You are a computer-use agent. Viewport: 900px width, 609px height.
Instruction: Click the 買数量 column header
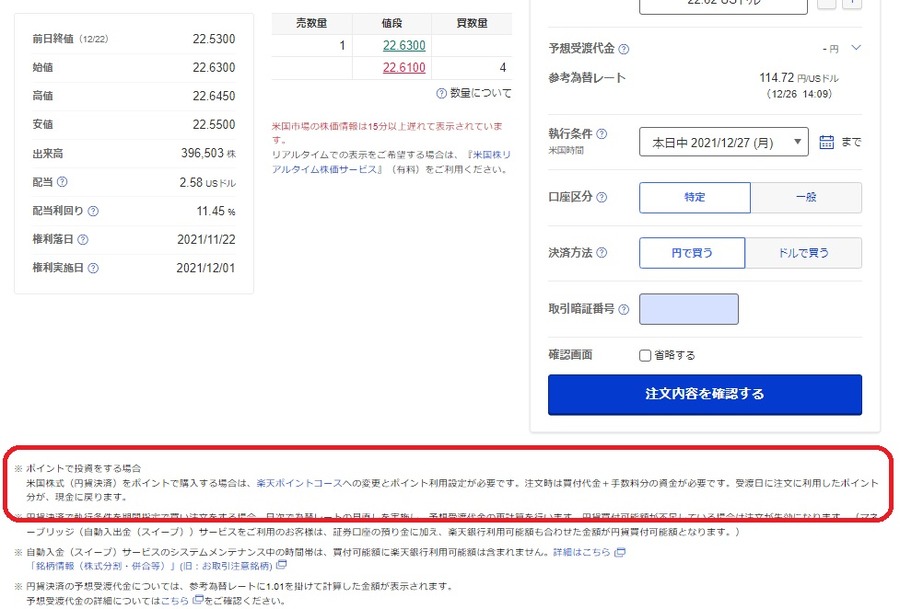(x=472, y=23)
